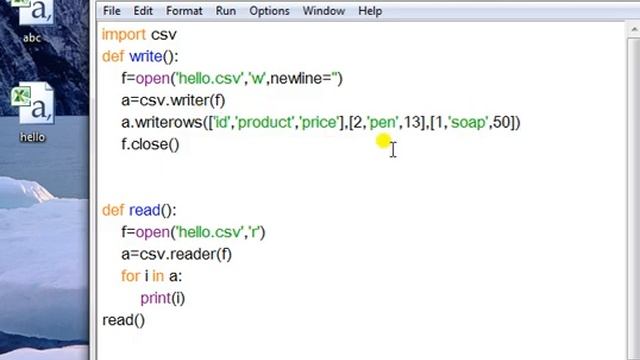The image size is (640, 360).
Task: Place cursor in the write function's open line
Action: point(232,78)
